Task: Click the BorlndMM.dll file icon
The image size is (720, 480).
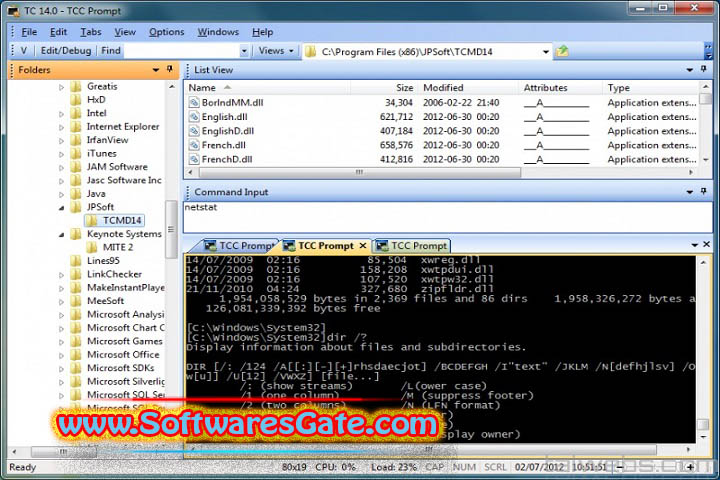Action: [x=194, y=102]
